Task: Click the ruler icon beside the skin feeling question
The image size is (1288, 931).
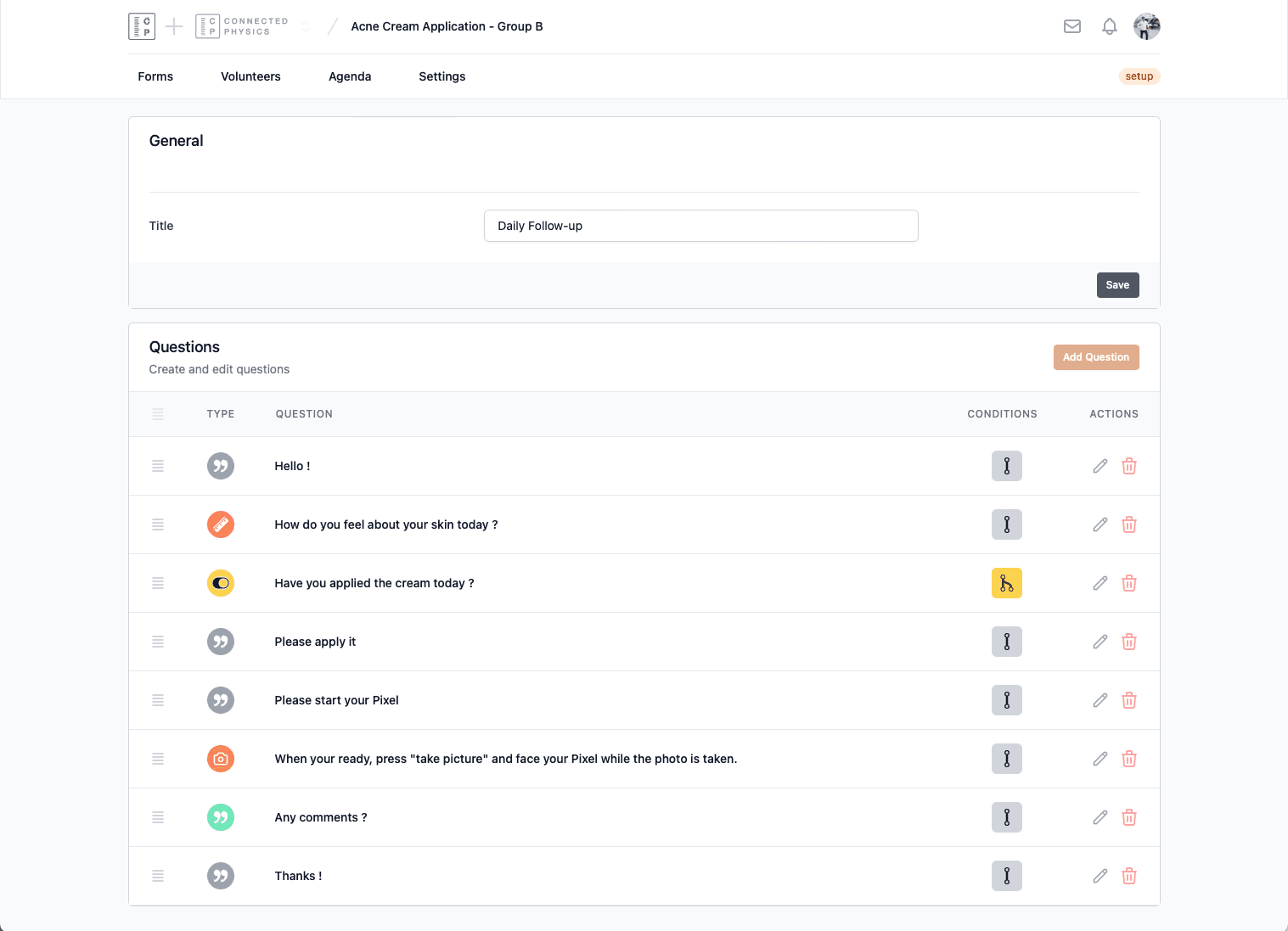Action: point(220,524)
